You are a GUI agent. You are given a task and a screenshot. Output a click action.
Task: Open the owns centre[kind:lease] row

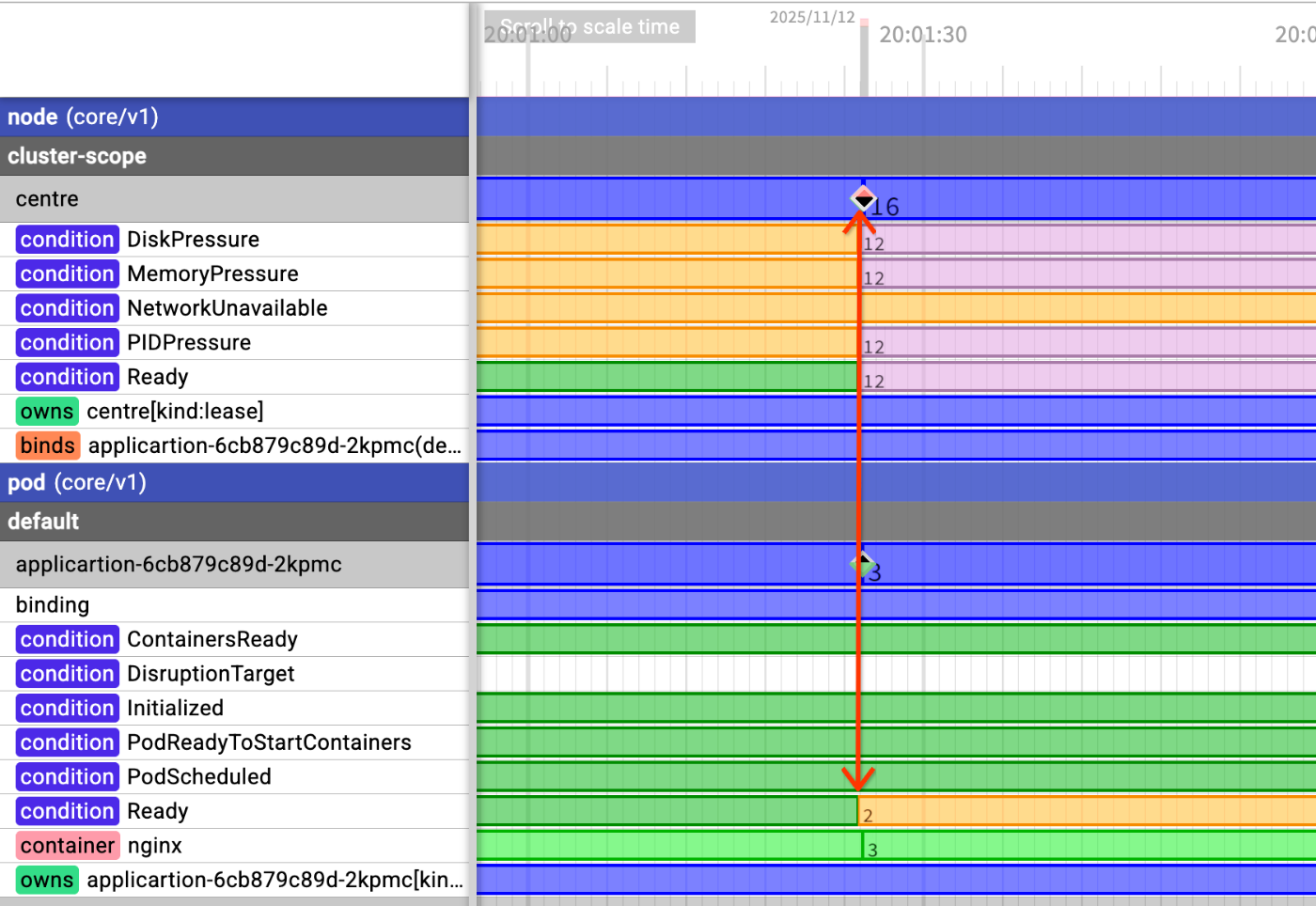click(x=234, y=412)
